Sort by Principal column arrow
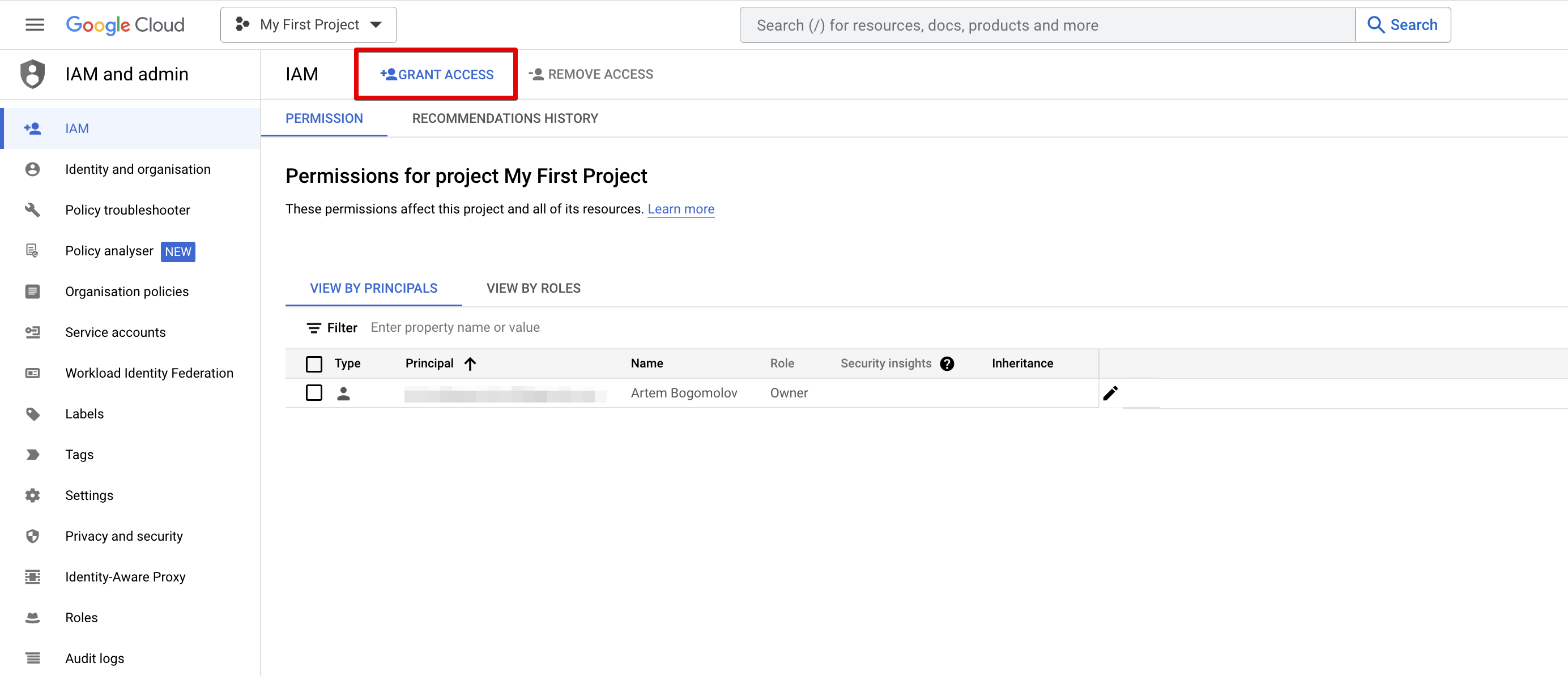This screenshot has width=1568, height=676. (470, 364)
